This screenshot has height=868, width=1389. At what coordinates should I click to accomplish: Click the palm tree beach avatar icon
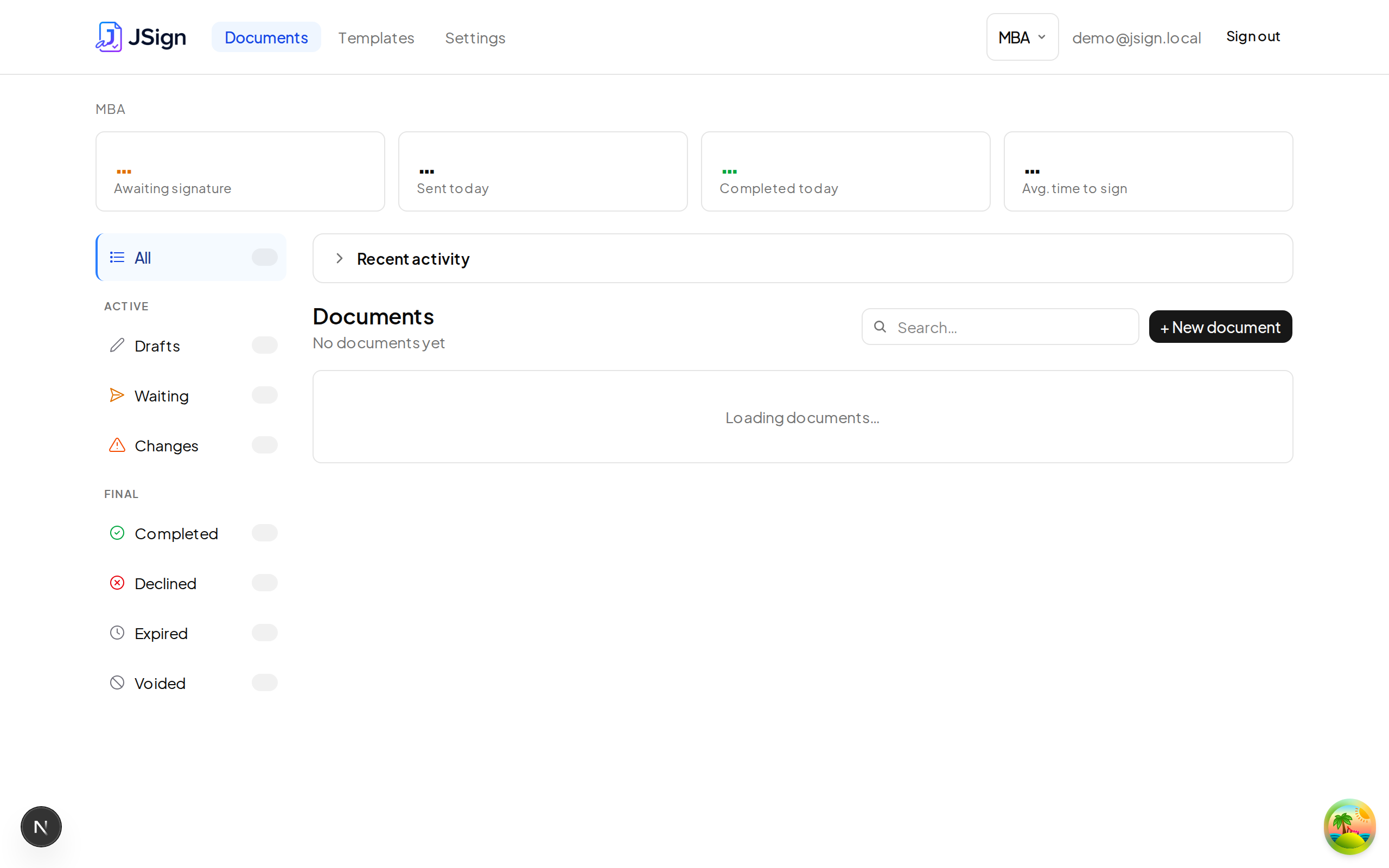click(1350, 827)
